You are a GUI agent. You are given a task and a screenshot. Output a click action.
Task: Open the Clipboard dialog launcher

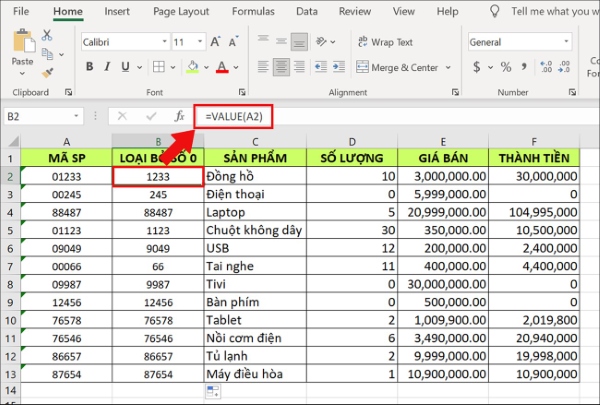click(x=68, y=92)
